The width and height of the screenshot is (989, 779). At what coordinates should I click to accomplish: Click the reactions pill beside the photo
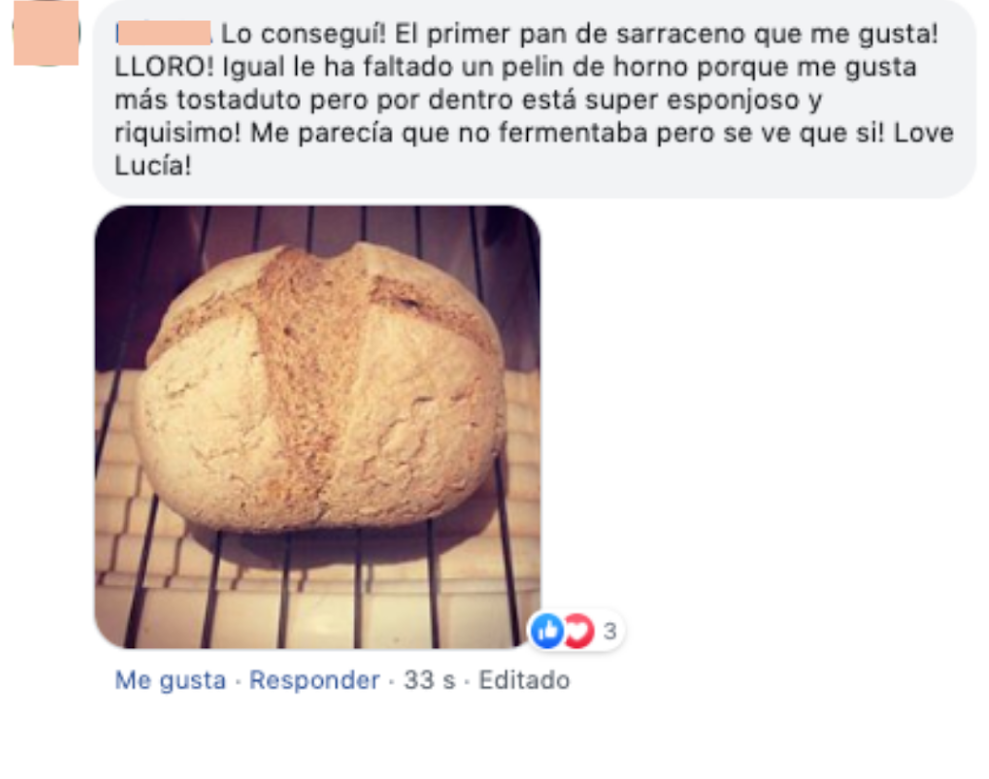click(x=576, y=630)
